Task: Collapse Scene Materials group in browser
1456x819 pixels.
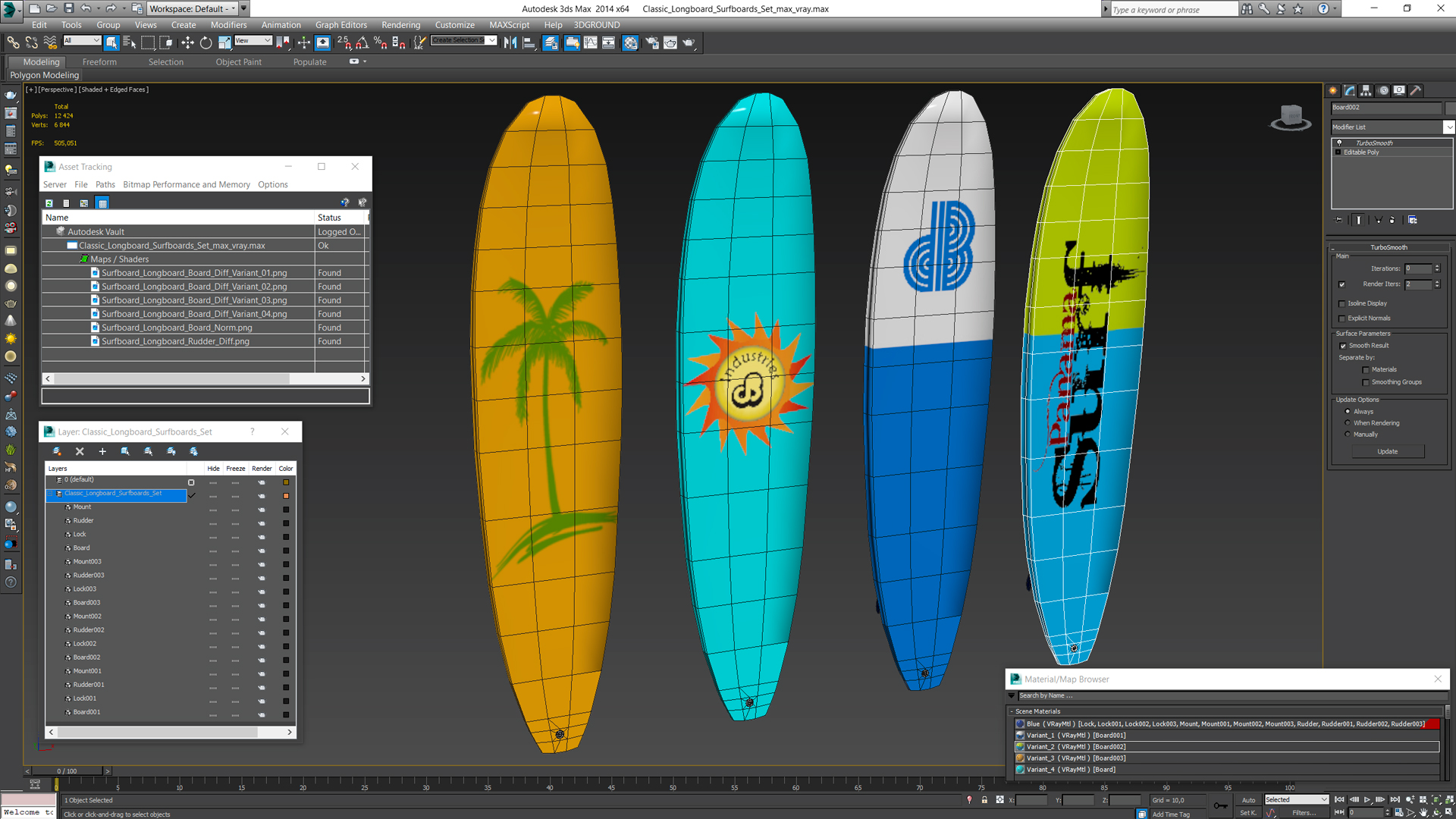Action: [1012, 711]
